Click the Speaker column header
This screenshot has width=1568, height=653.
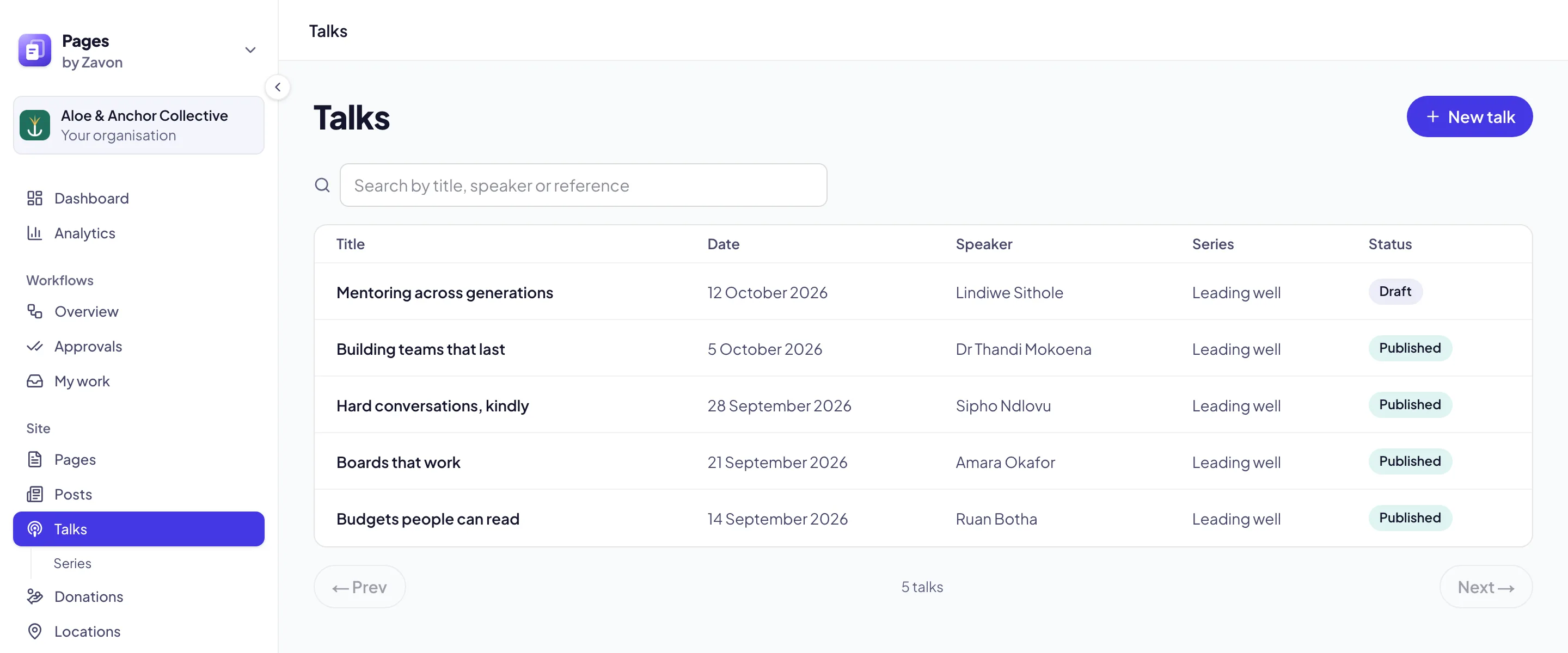pos(984,244)
